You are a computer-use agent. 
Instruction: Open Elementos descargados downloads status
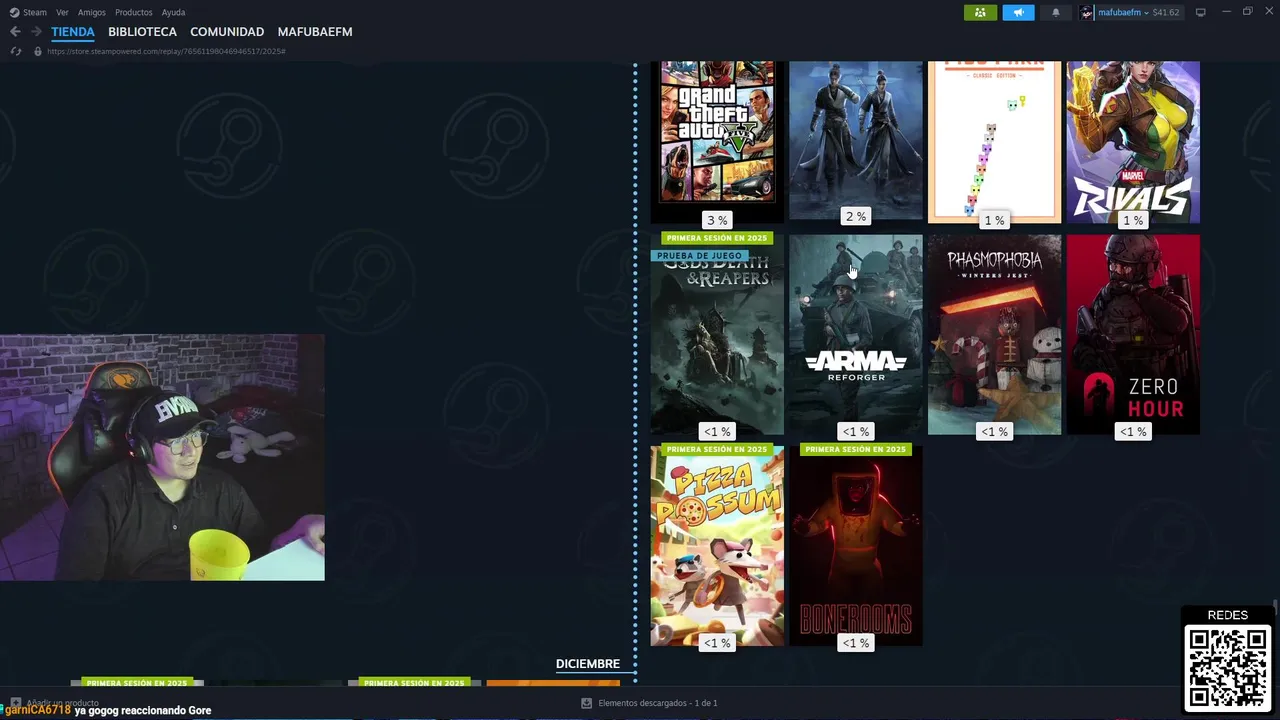point(658,703)
